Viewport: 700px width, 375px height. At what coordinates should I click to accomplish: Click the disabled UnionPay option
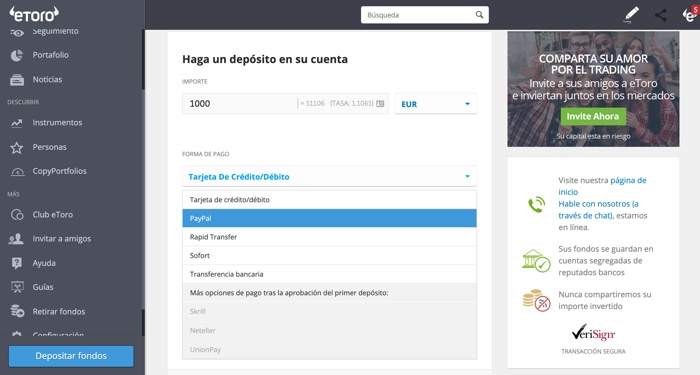(329, 350)
